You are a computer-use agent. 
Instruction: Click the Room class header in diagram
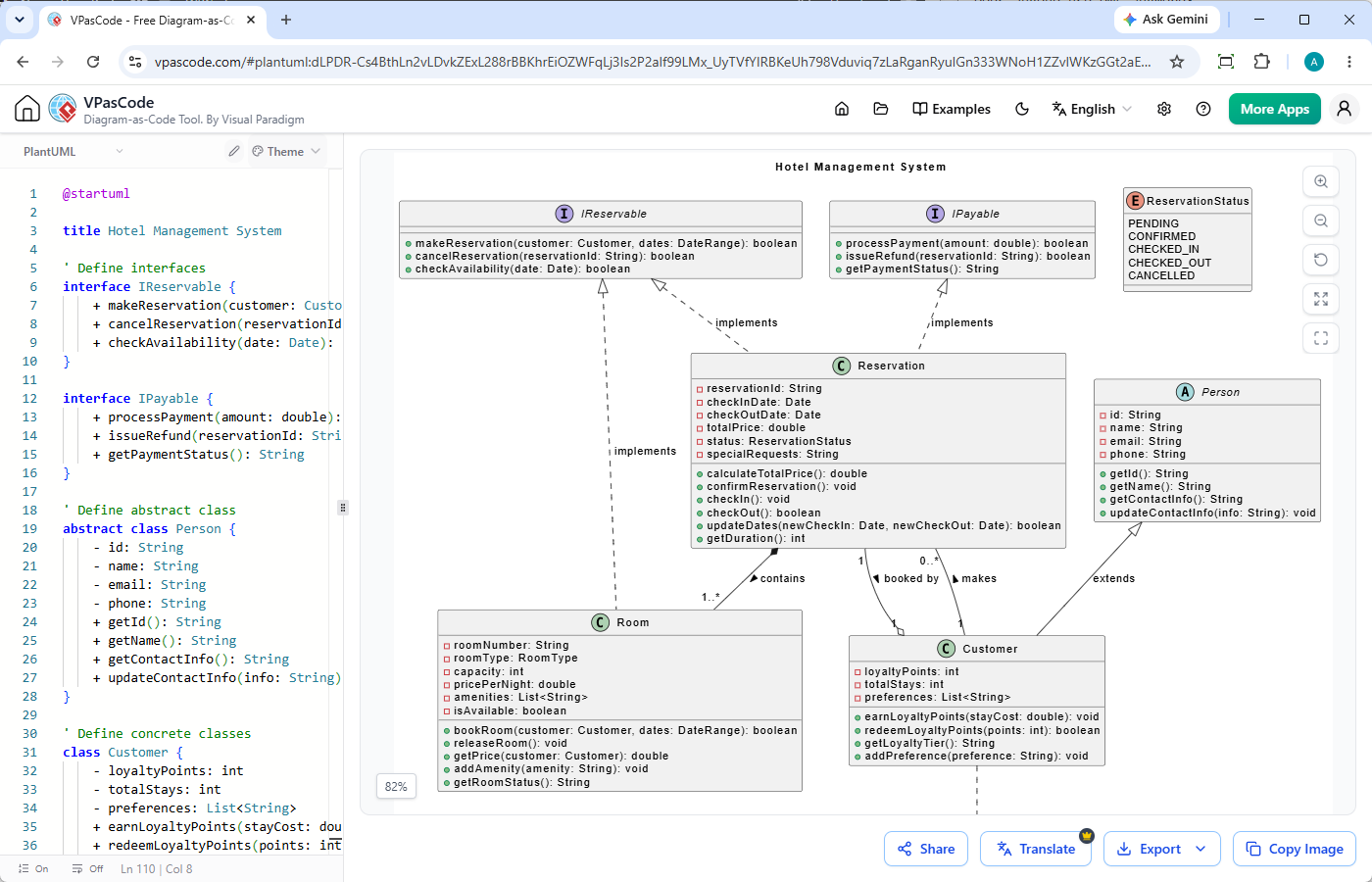(x=620, y=622)
